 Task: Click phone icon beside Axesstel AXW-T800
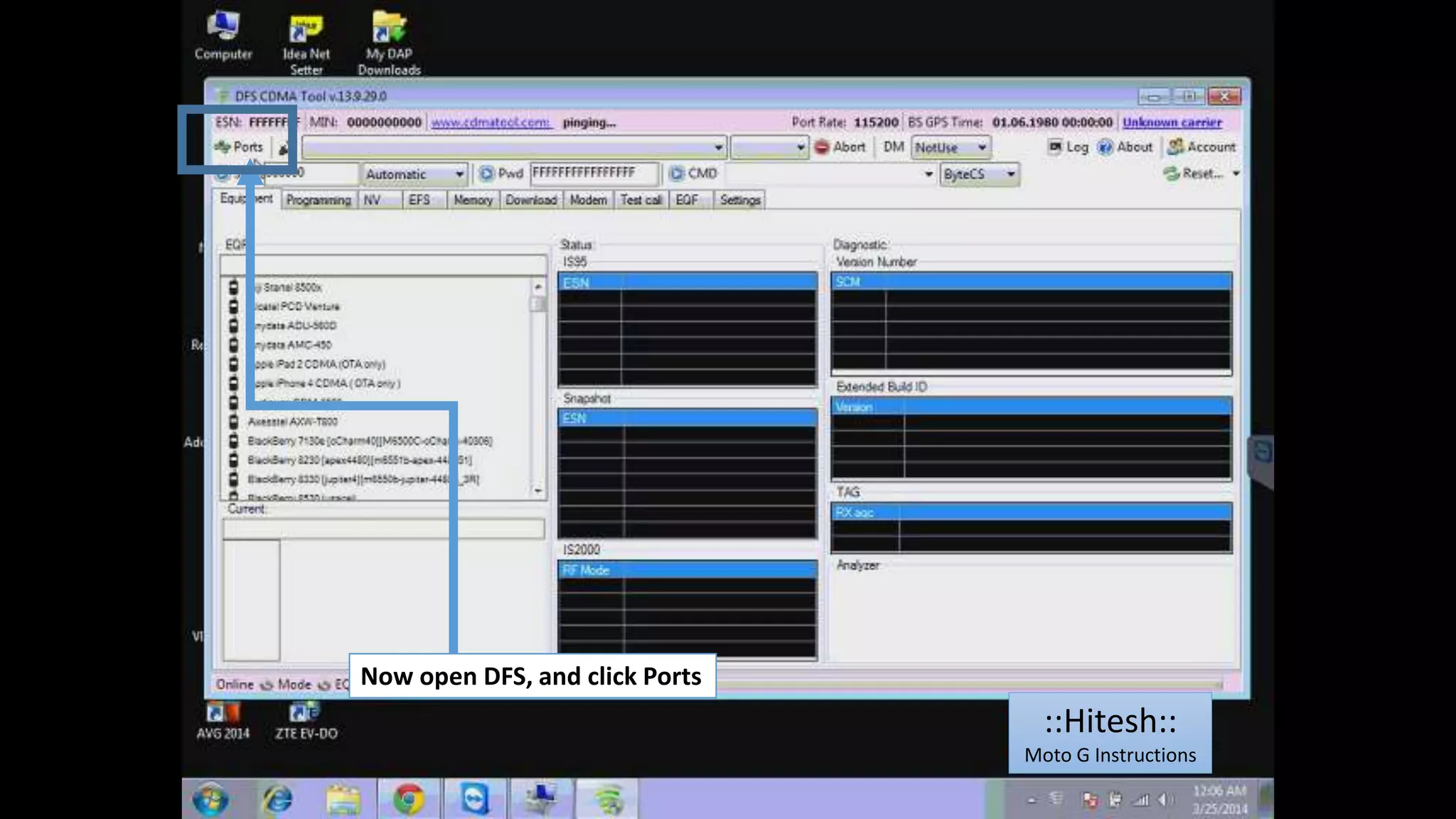[233, 422]
